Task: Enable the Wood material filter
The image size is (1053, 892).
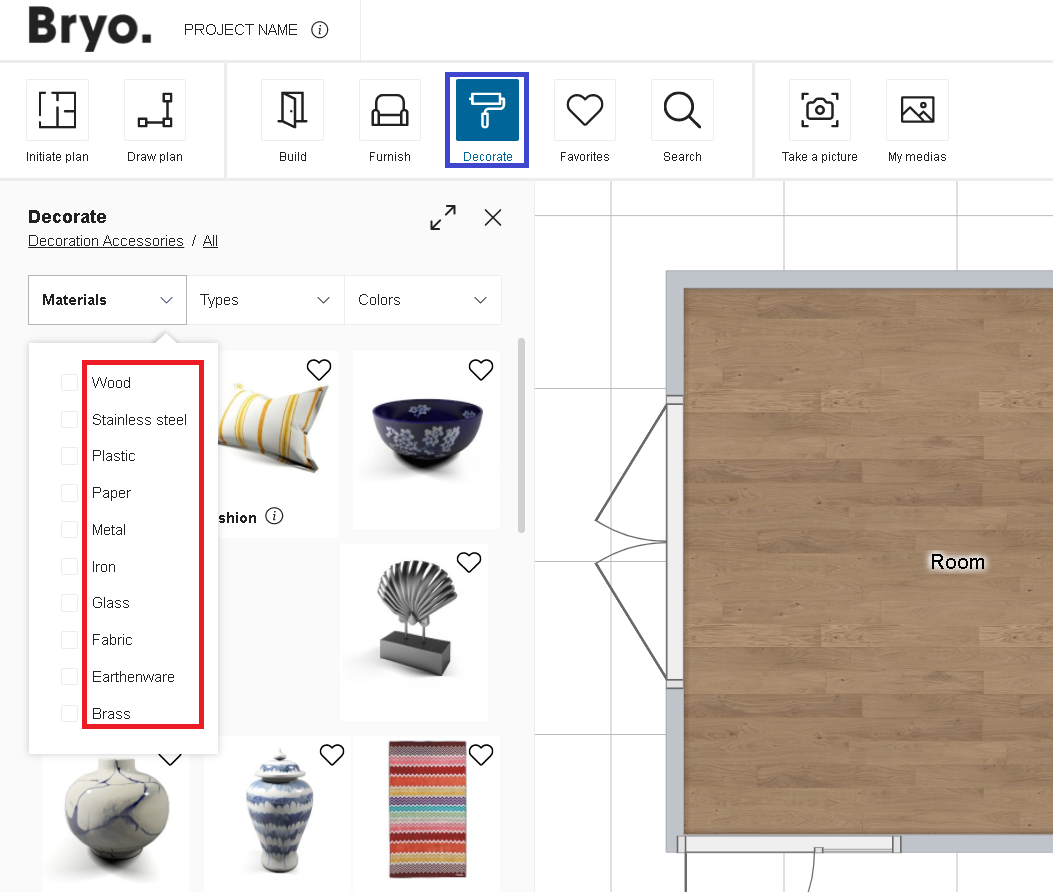Action: pyautogui.click(x=70, y=382)
